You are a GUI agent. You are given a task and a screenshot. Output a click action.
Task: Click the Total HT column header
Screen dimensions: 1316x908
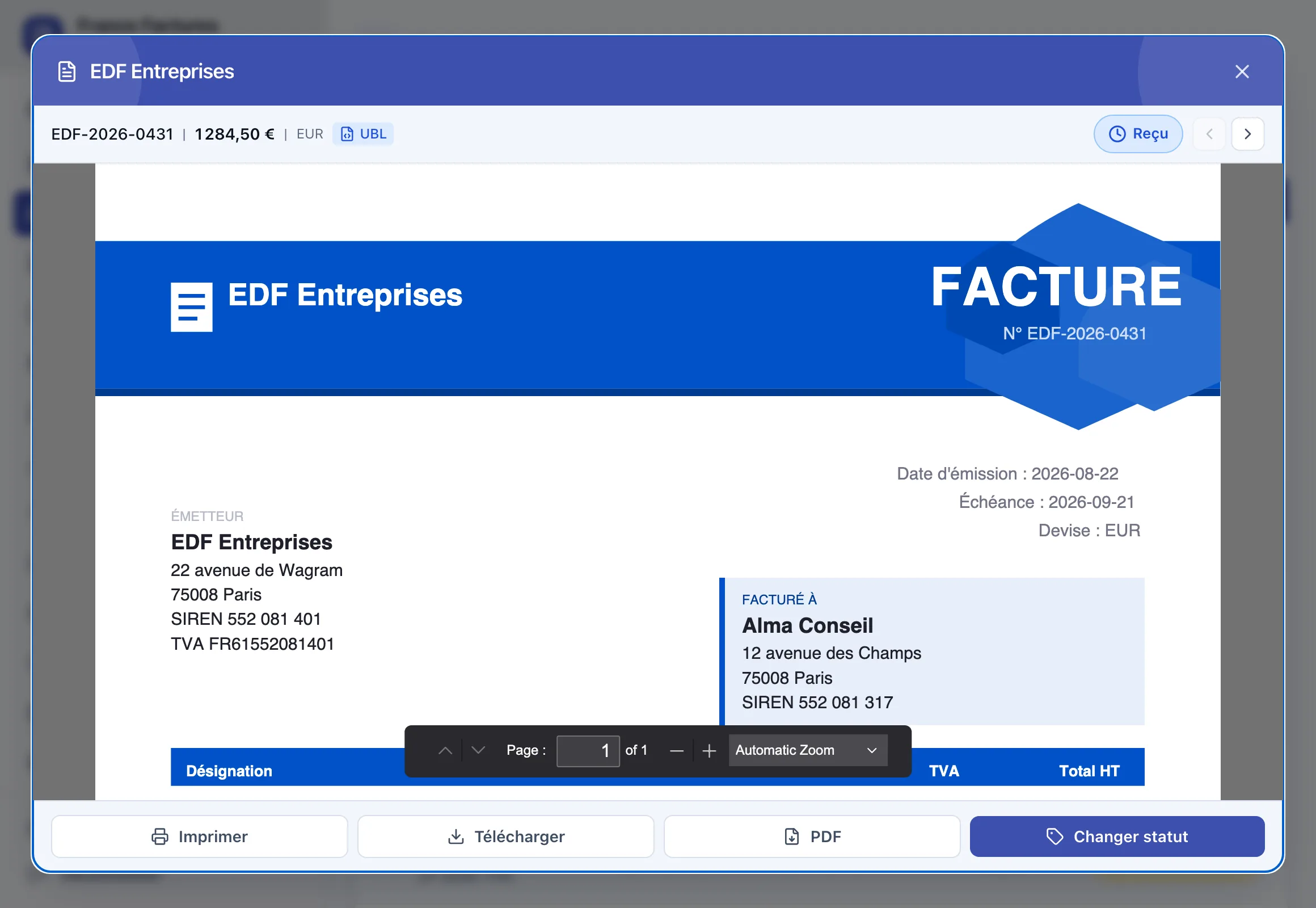pos(1089,771)
